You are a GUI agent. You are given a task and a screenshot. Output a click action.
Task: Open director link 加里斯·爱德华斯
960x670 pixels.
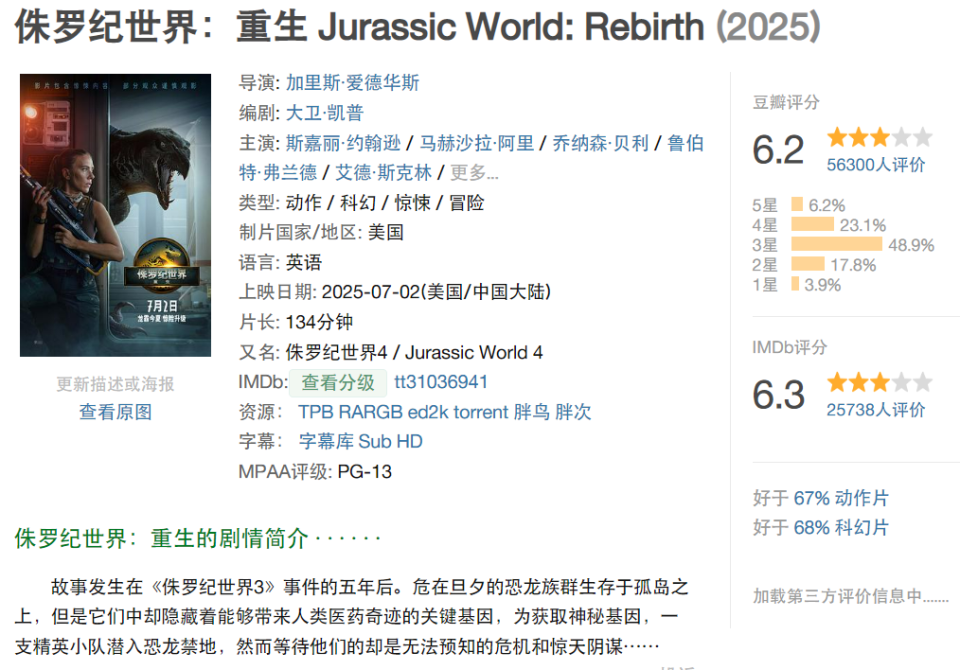[353, 83]
